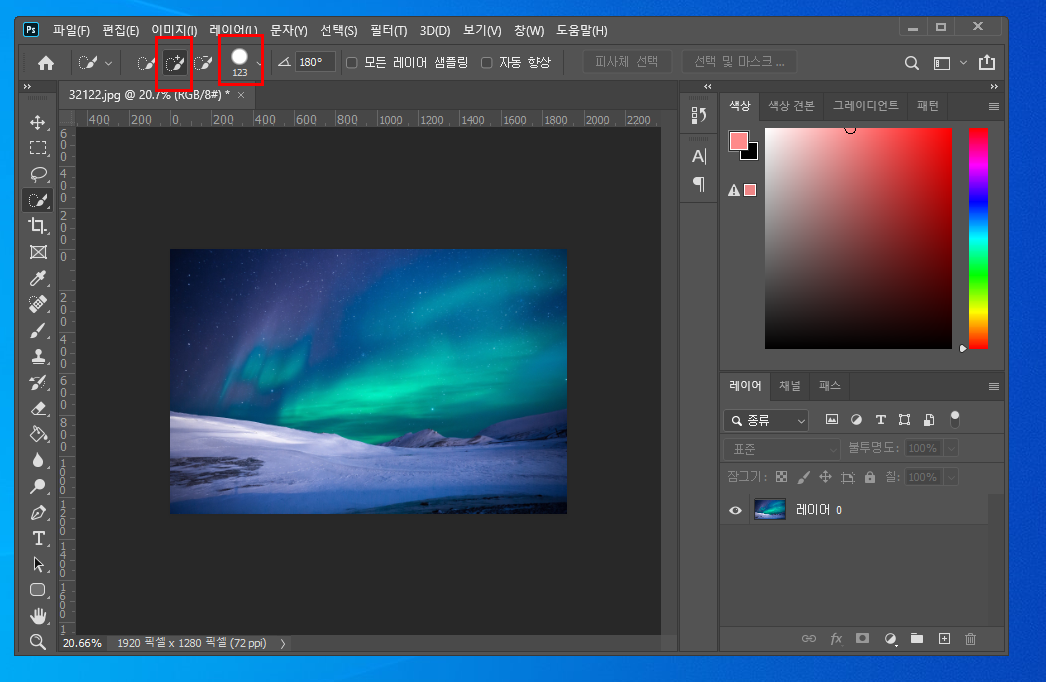
Task: Click the share export icon
Action: tap(987, 63)
